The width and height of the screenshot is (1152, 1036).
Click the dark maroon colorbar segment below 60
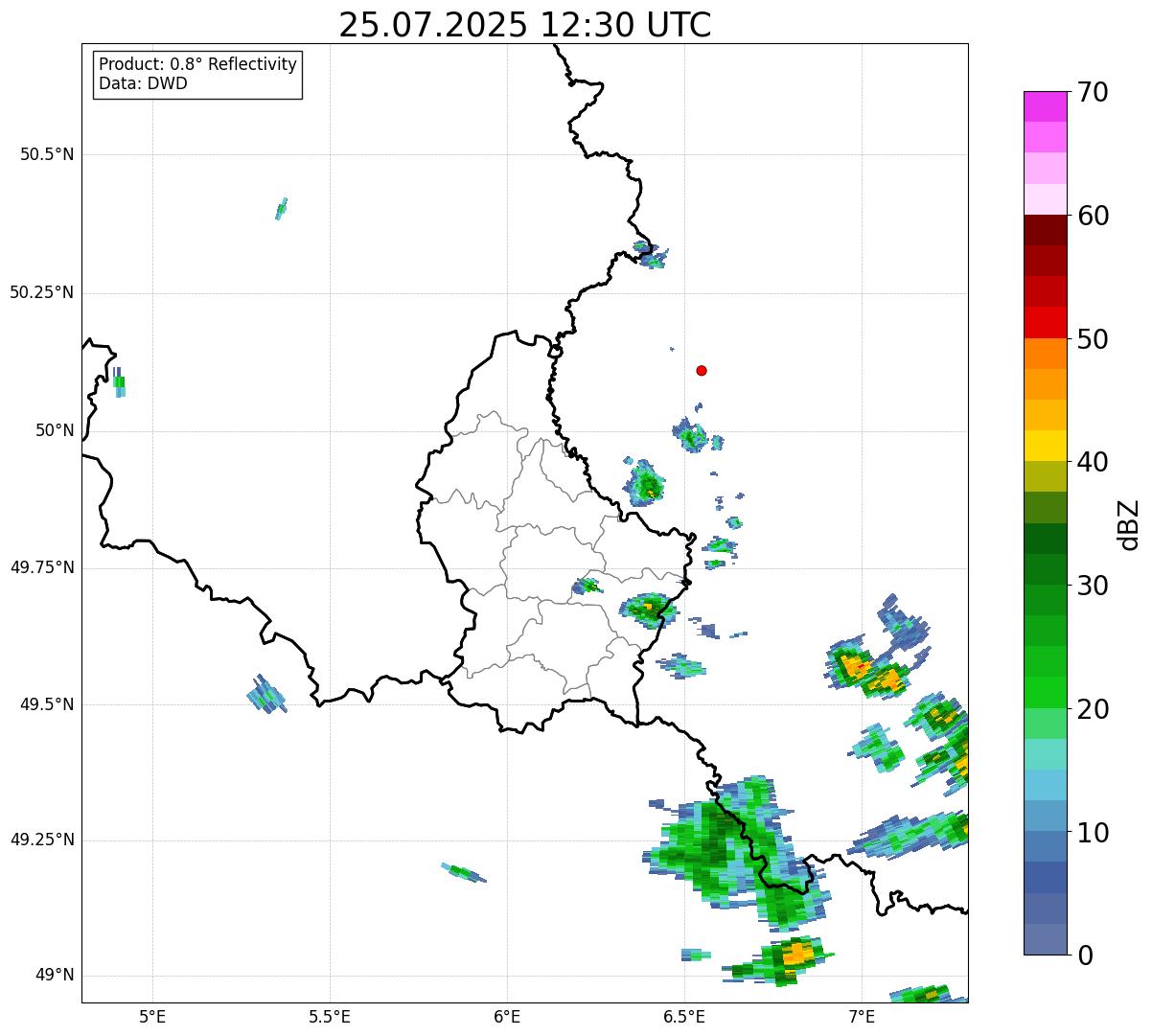[1045, 230]
